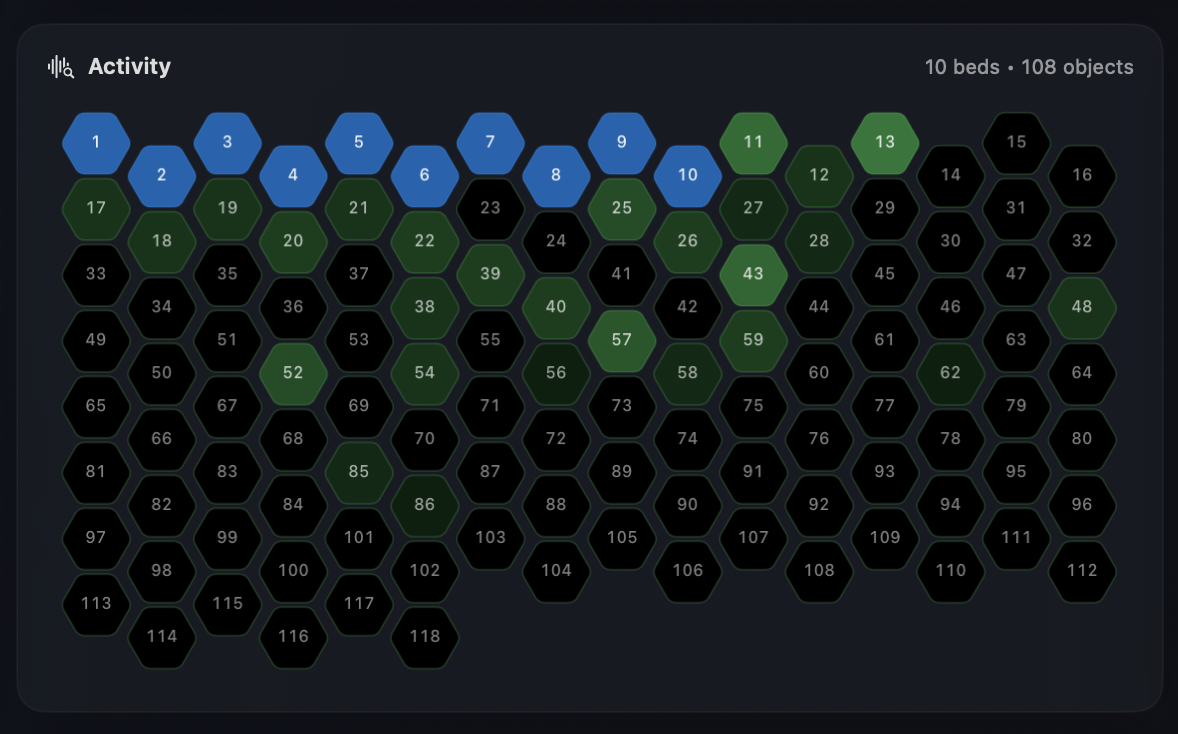Click blue hexagon labeled 6
The width and height of the screenshot is (1178, 734).
coord(425,175)
